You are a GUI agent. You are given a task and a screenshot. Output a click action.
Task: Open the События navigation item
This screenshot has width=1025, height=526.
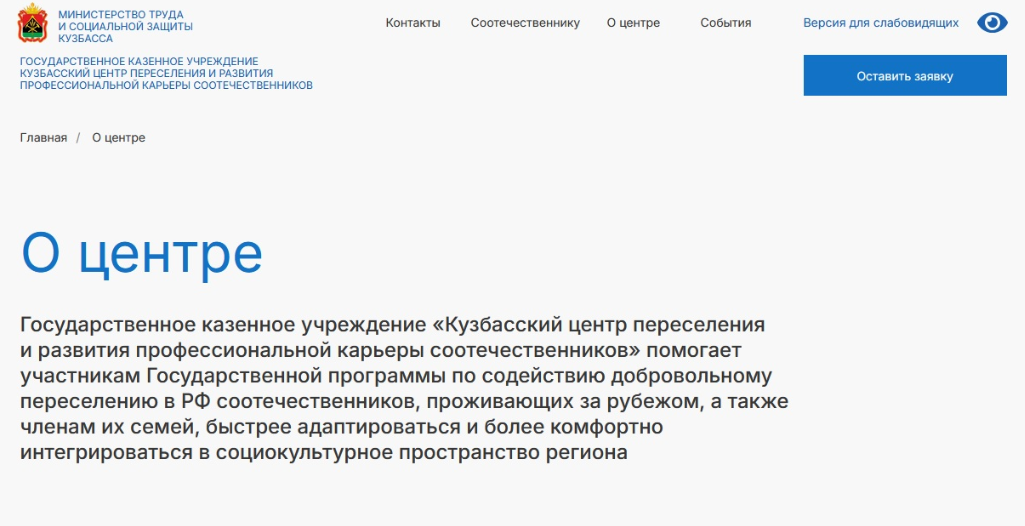tap(725, 23)
